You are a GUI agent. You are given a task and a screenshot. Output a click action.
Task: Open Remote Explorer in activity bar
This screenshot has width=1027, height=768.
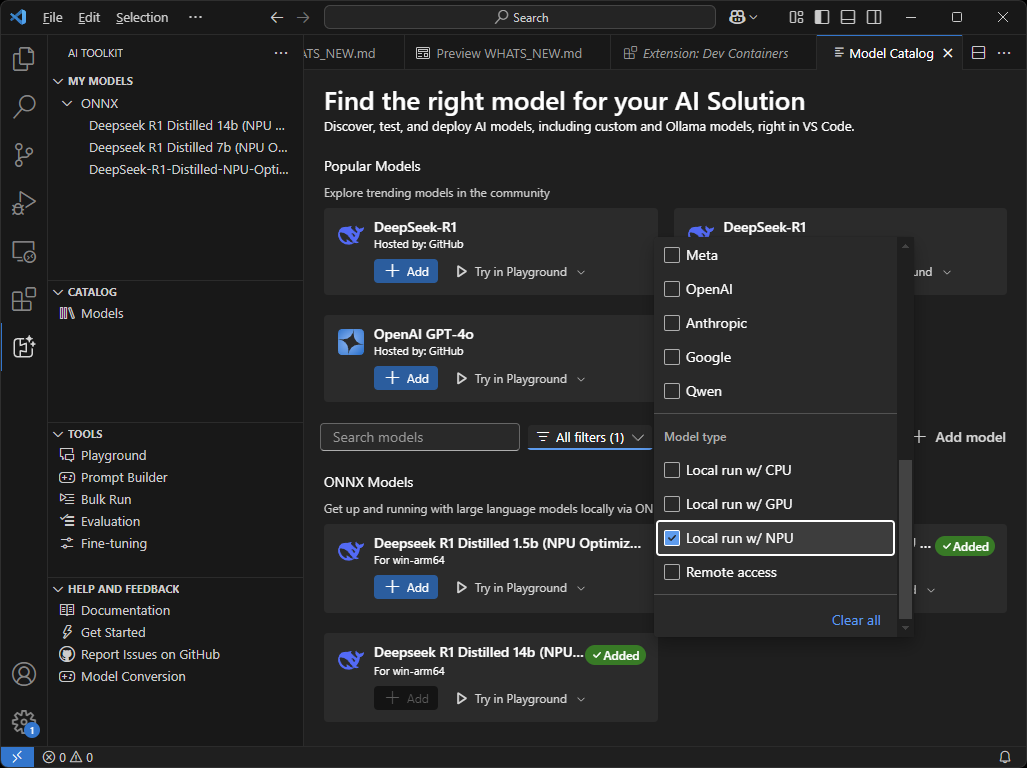23,252
